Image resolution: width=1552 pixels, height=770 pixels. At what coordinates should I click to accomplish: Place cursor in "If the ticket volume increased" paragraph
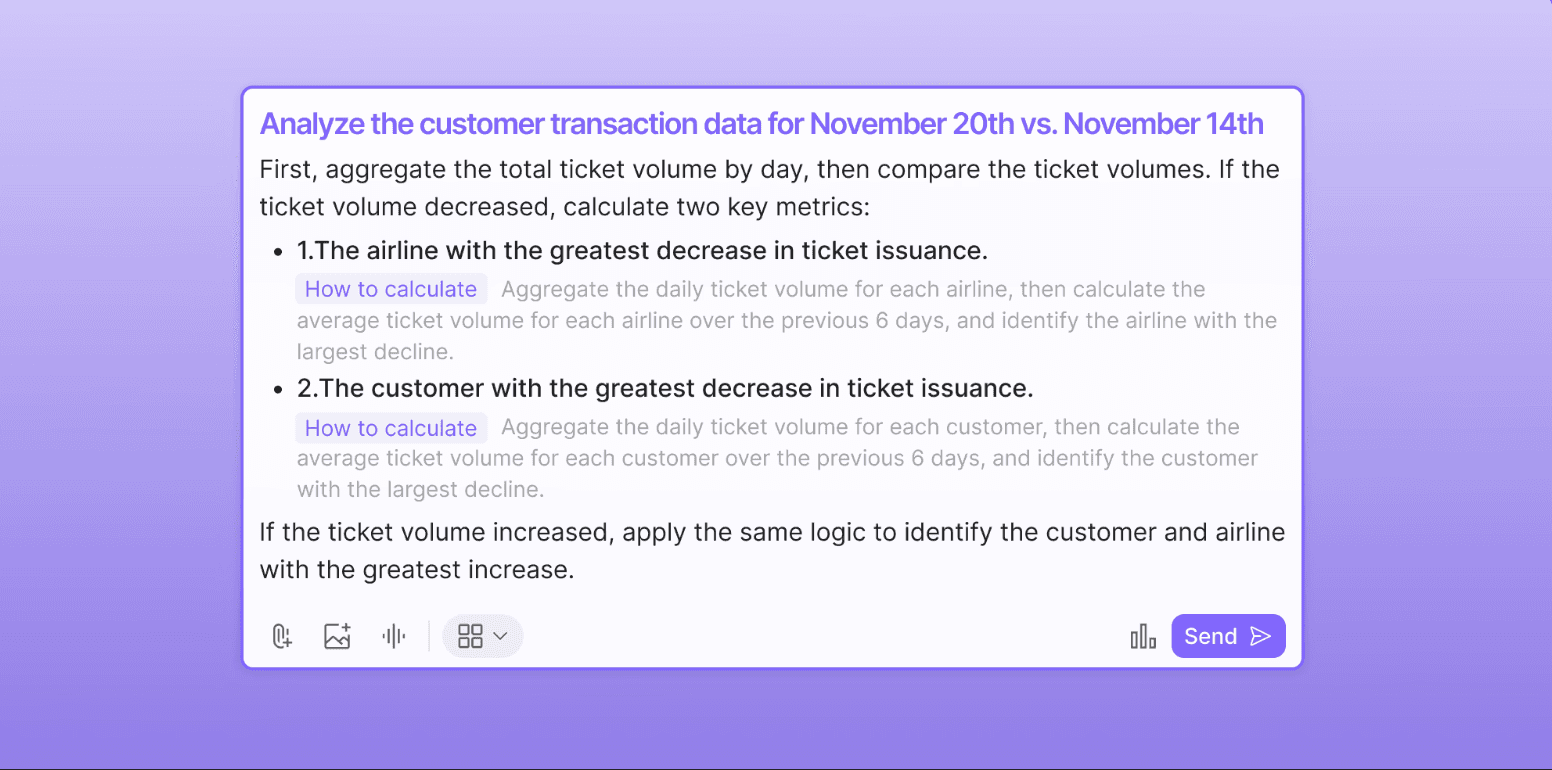click(x=772, y=551)
